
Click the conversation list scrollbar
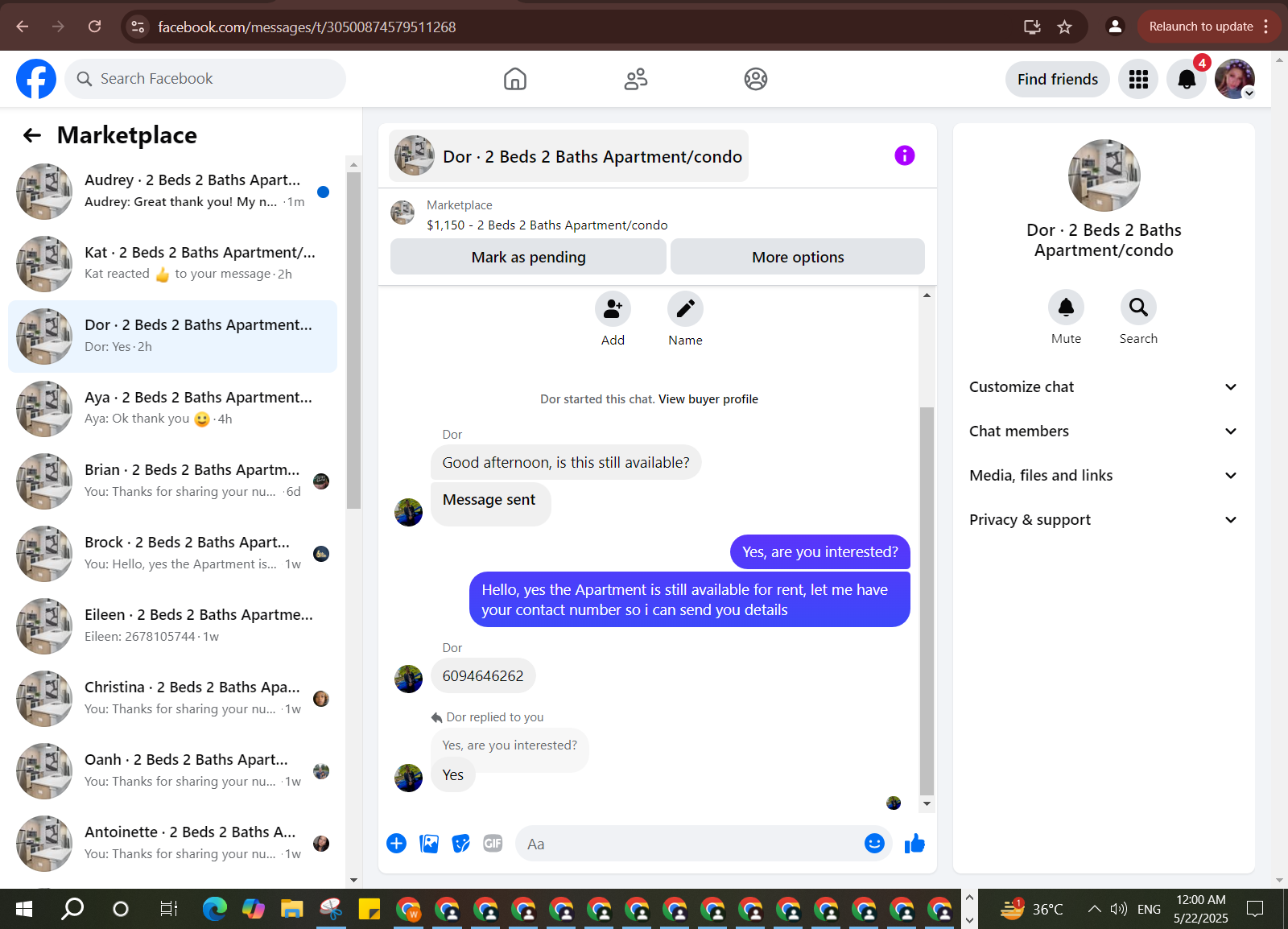(353, 341)
